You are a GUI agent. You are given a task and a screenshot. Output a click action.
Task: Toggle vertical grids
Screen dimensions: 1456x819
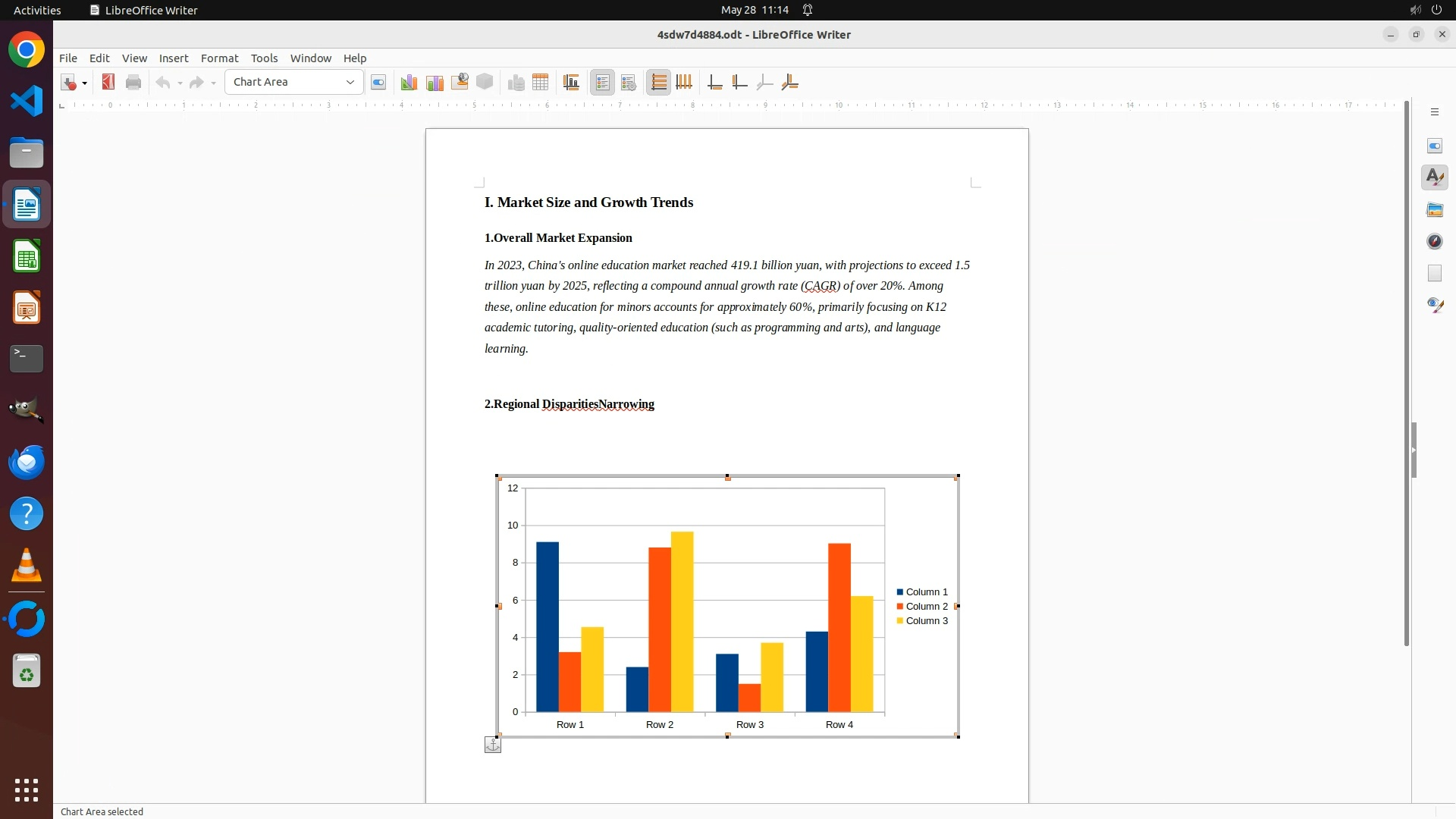click(x=684, y=82)
